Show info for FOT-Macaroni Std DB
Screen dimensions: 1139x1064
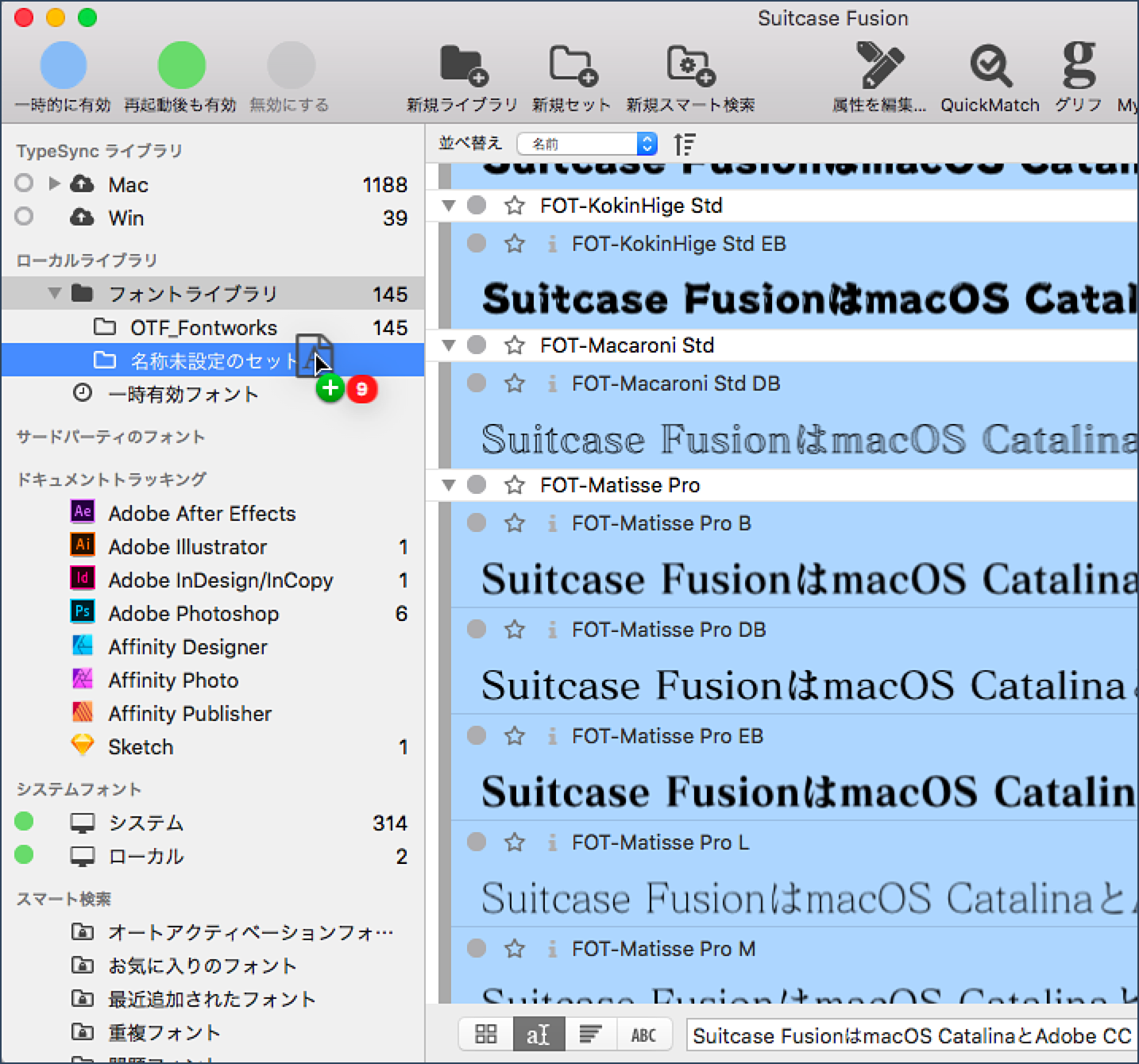coord(551,384)
